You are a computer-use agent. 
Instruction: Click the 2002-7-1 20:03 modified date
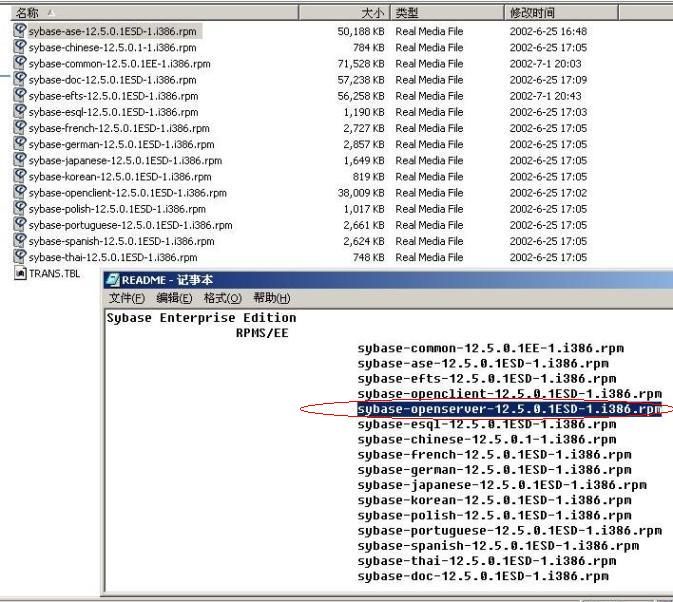click(545, 64)
